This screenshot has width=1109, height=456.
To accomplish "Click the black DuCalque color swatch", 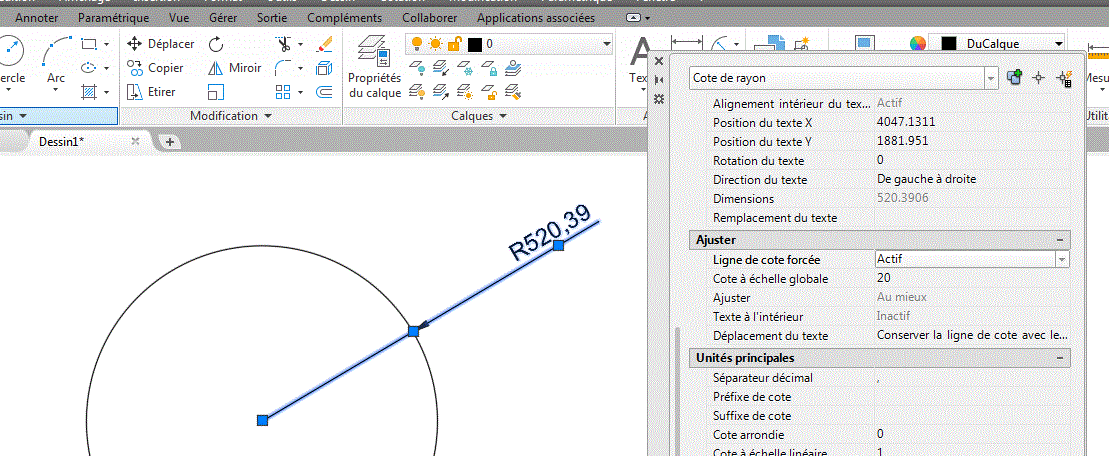I will [948, 44].
